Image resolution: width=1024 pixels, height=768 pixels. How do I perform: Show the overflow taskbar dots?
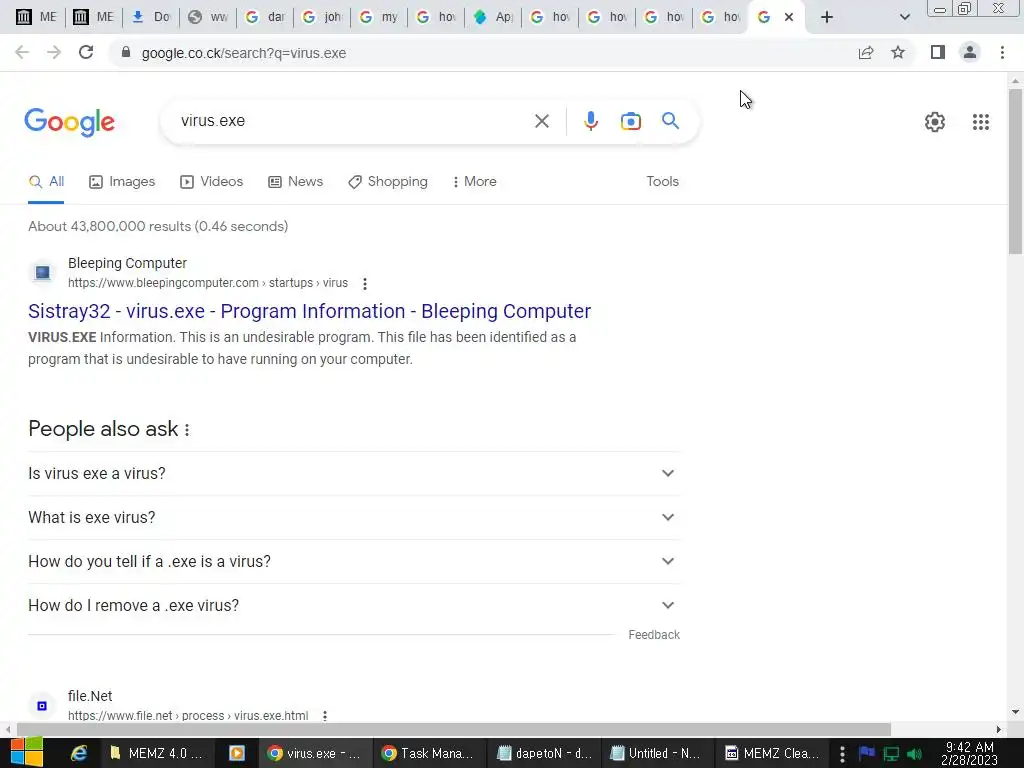point(842,754)
